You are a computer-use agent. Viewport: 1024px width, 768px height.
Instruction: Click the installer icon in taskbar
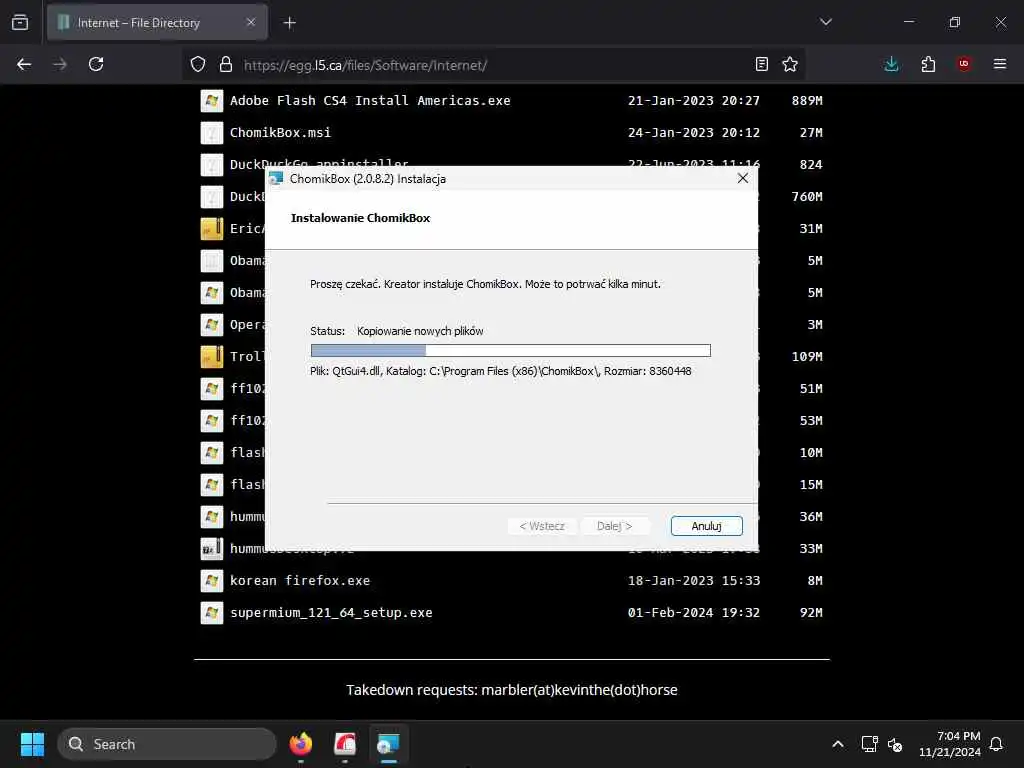pos(389,744)
